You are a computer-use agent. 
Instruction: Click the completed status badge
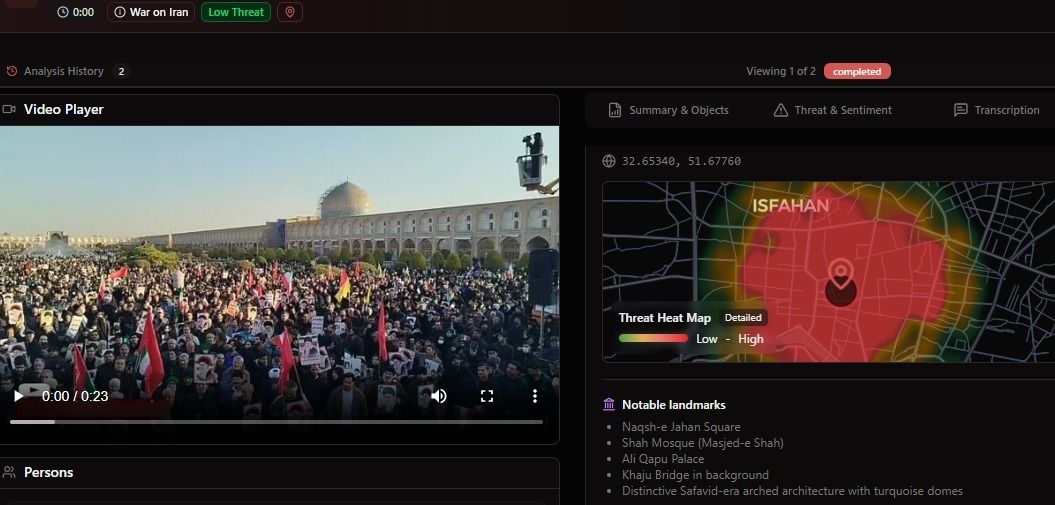click(x=857, y=71)
